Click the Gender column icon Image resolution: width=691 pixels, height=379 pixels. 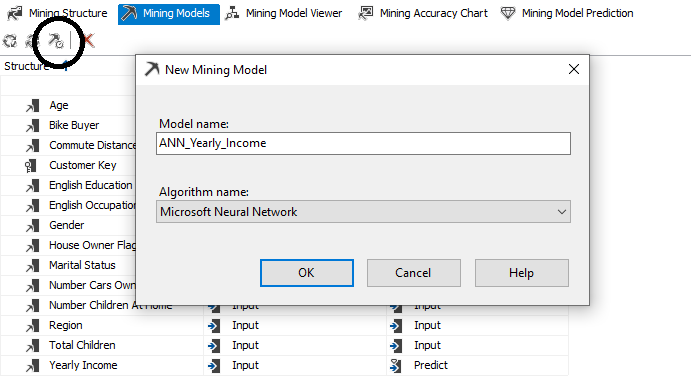[x=32, y=226]
